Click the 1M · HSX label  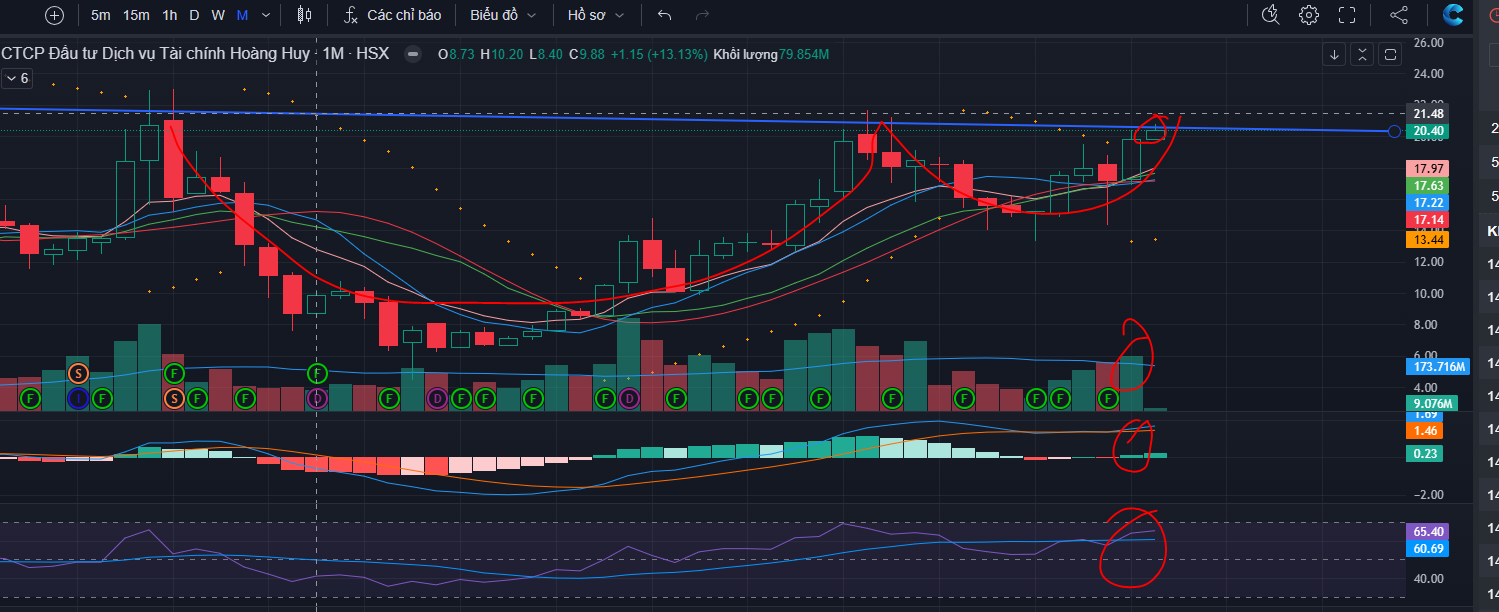click(x=355, y=54)
